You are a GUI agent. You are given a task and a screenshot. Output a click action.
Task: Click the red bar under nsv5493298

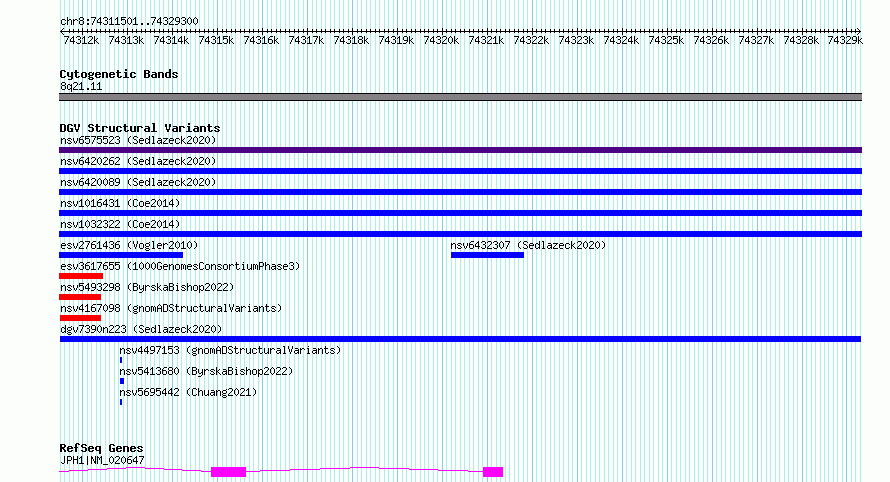(80, 297)
